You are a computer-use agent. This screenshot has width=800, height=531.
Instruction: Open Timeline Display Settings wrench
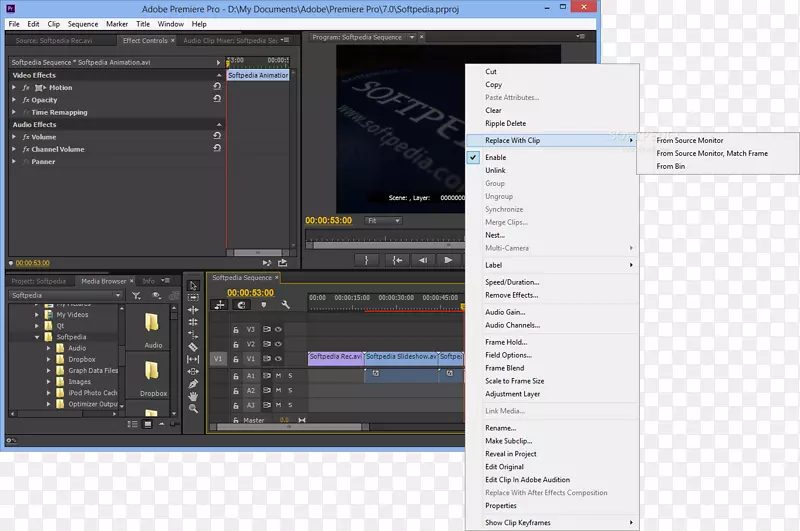(x=285, y=305)
